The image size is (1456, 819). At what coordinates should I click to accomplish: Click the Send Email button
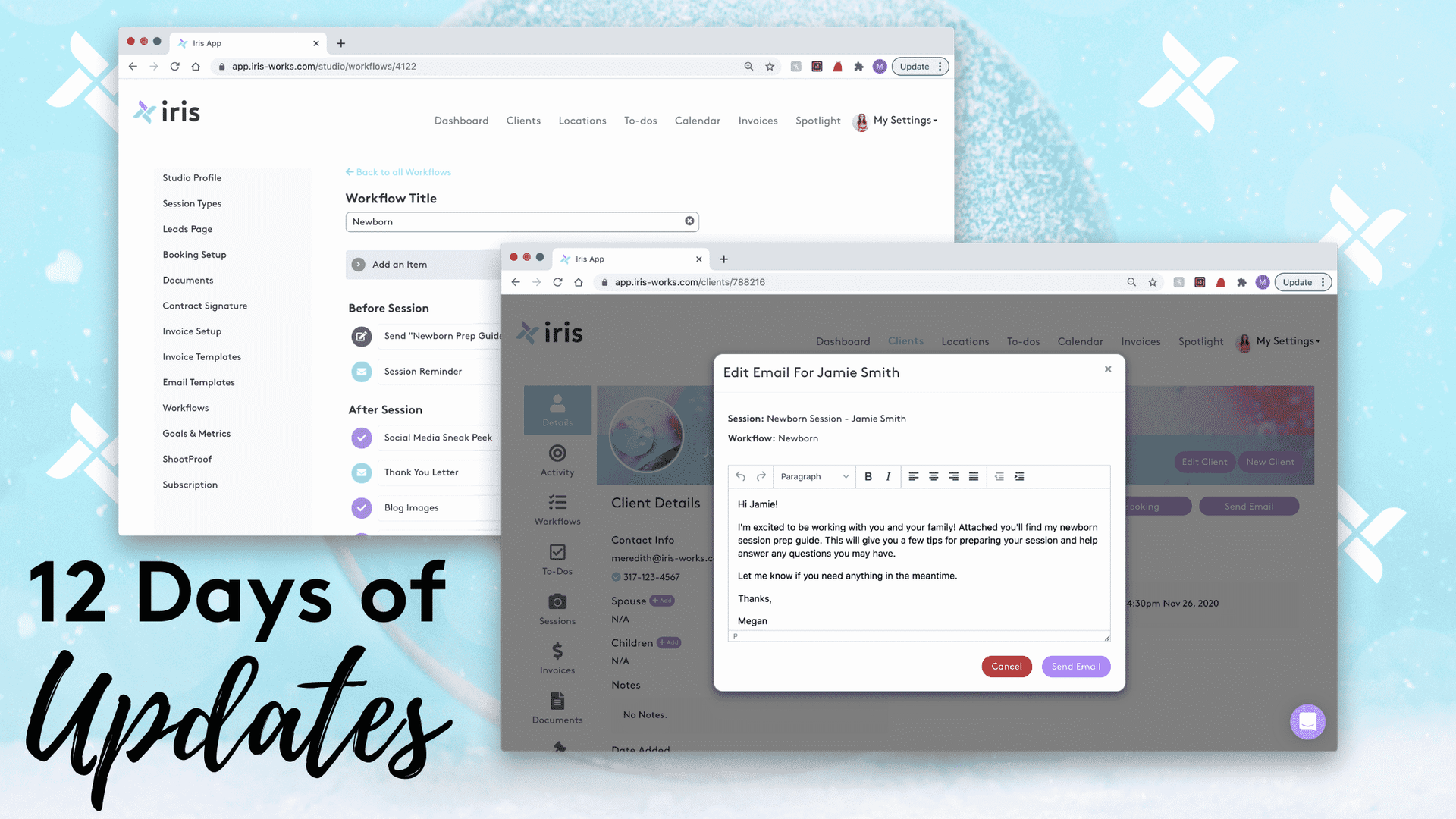[x=1076, y=666]
